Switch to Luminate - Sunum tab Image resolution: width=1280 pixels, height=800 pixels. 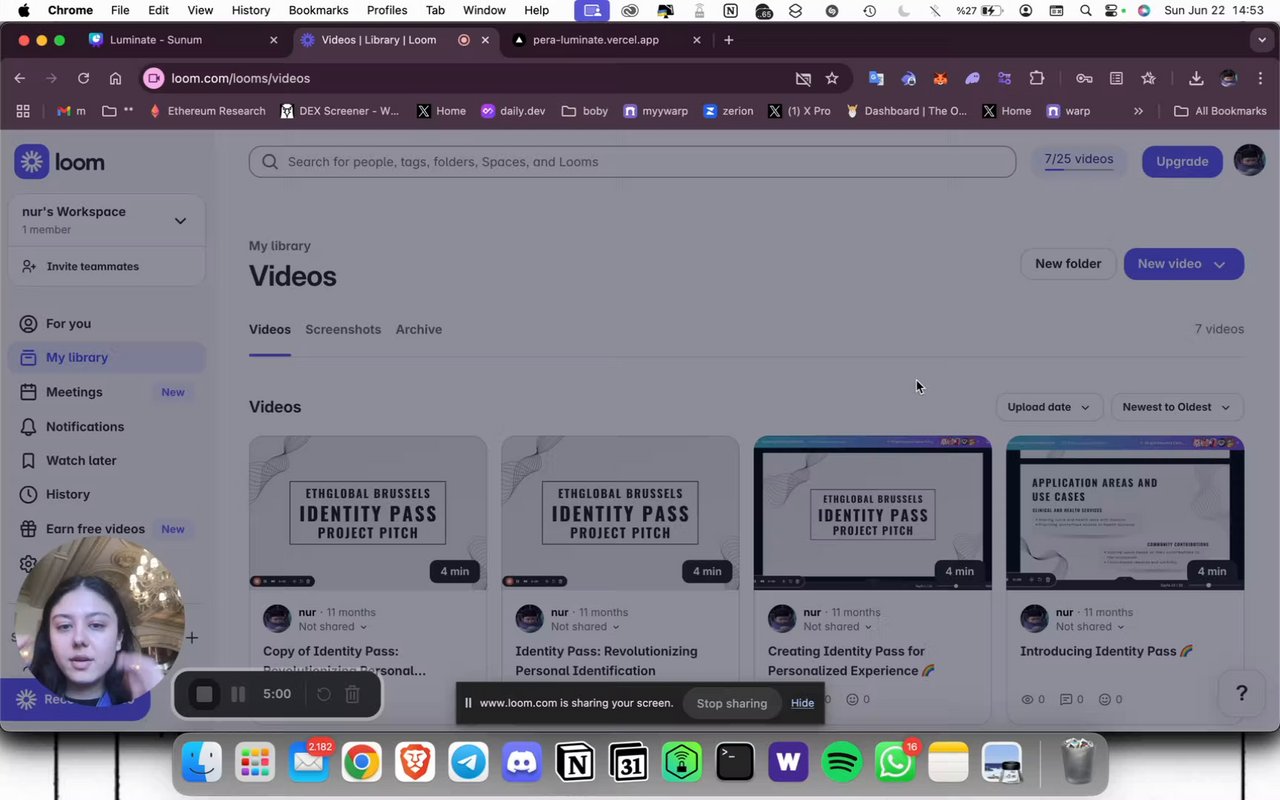[x=183, y=40]
